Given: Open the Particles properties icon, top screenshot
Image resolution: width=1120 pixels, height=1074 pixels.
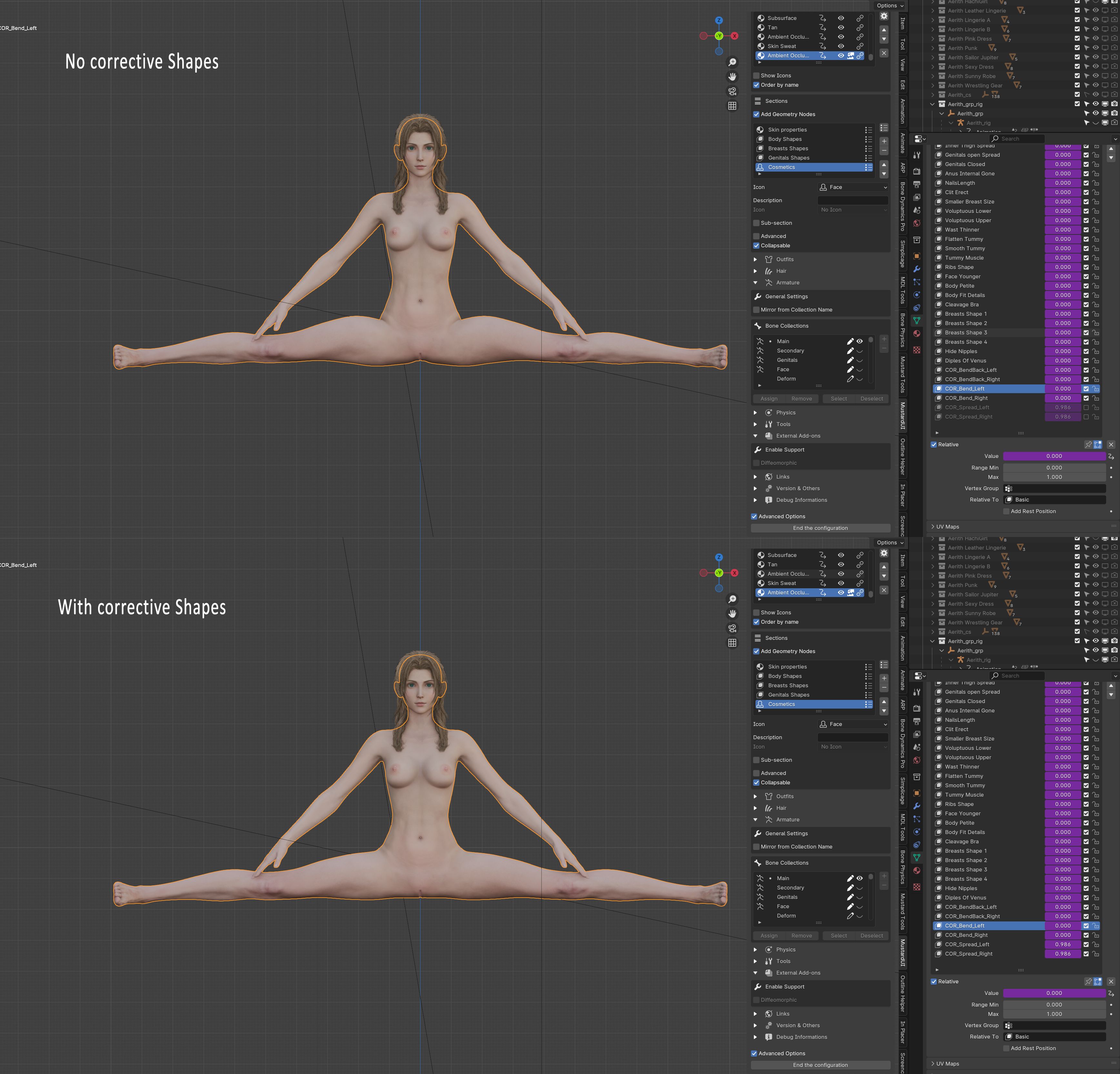Looking at the screenshot, I should [x=916, y=282].
